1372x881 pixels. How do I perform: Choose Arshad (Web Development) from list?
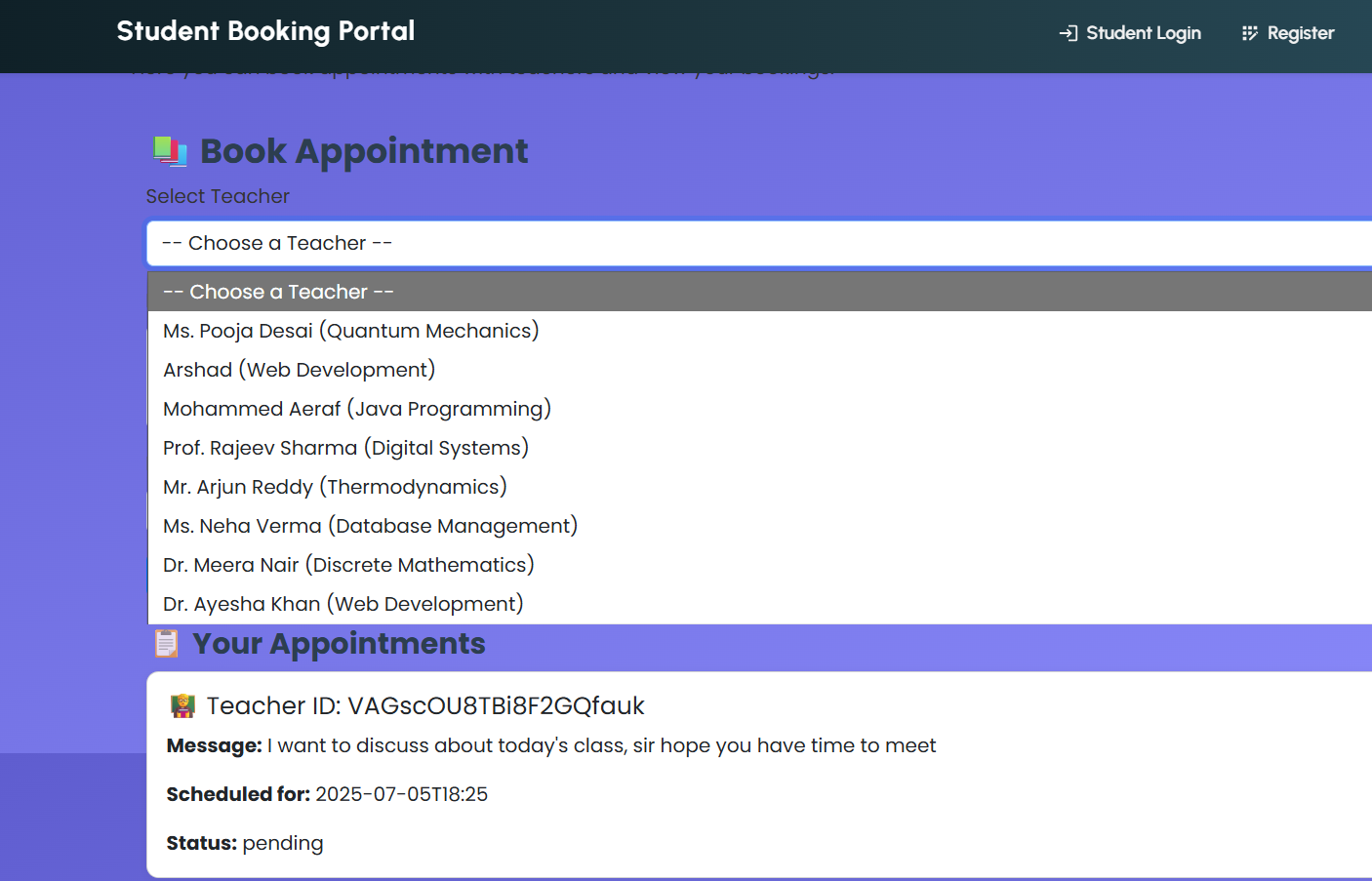(299, 370)
